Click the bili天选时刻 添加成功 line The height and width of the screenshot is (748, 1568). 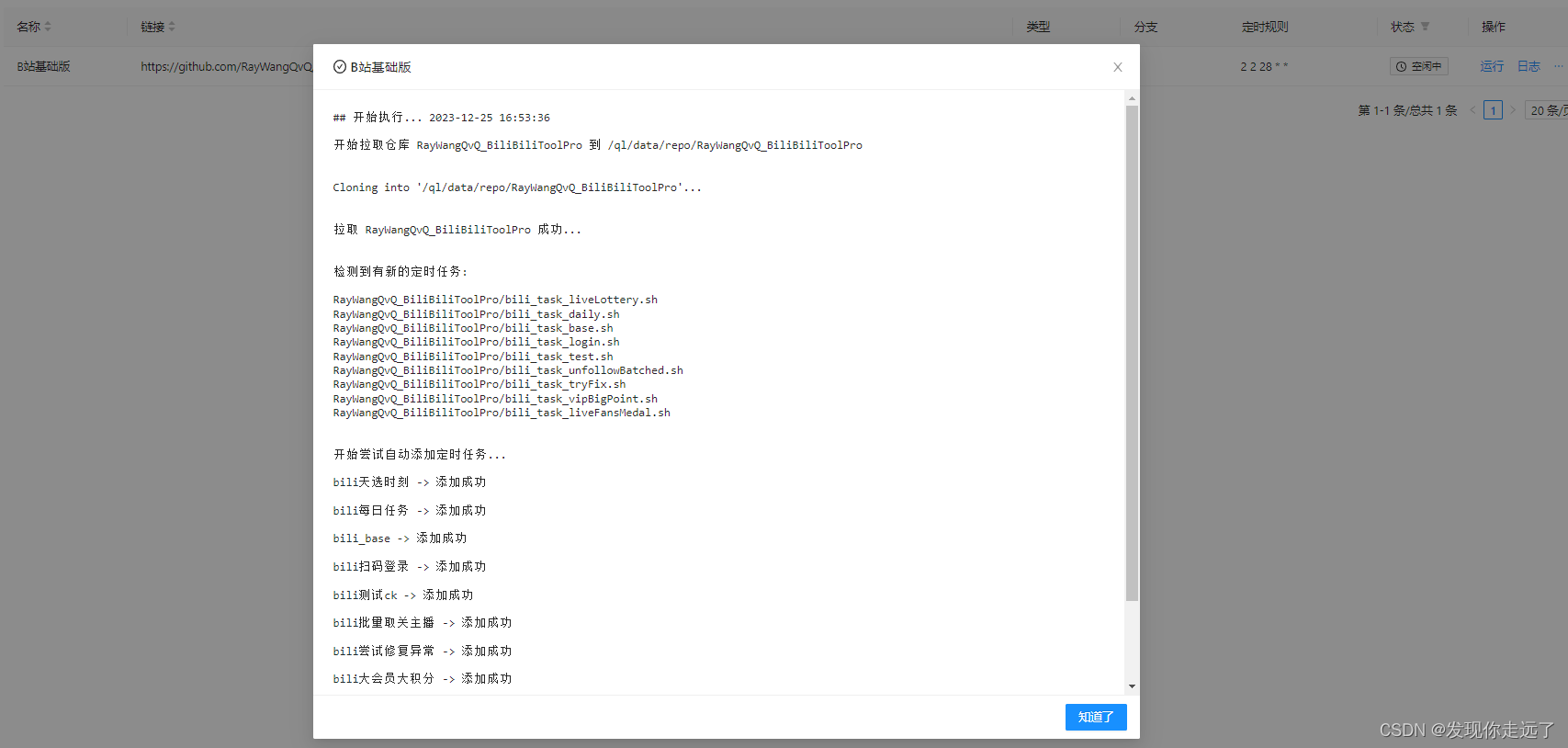click(410, 482)
